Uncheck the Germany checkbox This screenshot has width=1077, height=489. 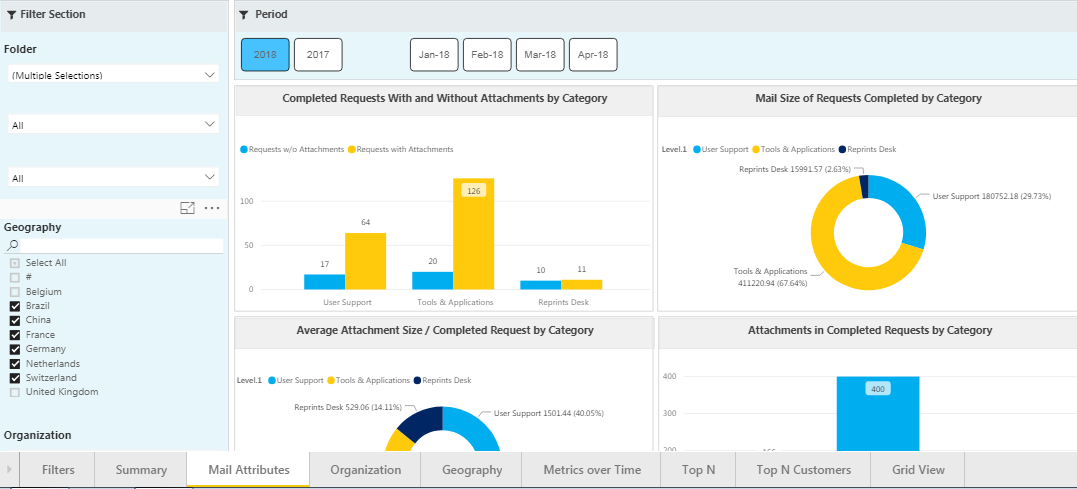coord(15,350)
